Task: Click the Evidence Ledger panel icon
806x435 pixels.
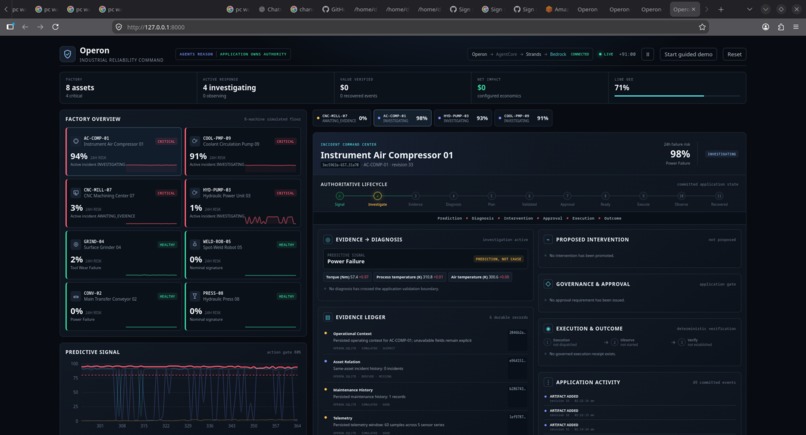Action: 327,317
